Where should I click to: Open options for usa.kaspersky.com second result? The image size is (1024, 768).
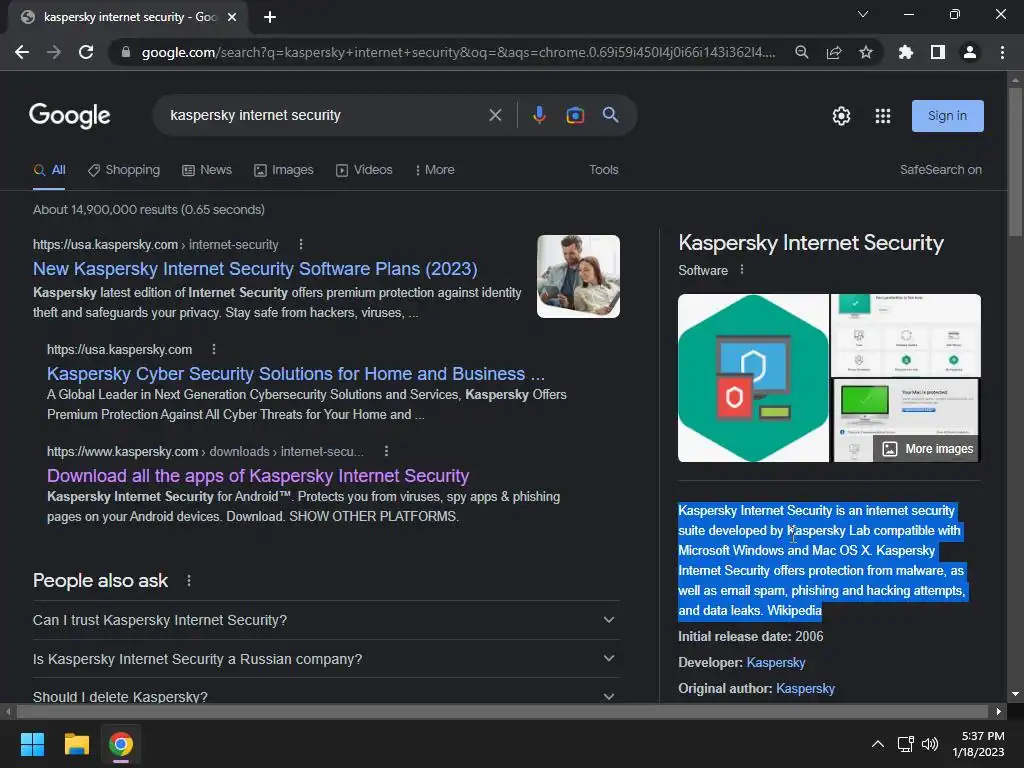tap(214, 349)
